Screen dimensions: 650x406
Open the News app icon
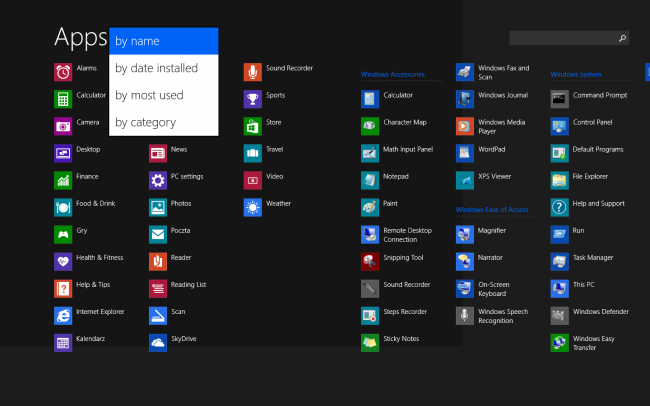tap(158, 153)
